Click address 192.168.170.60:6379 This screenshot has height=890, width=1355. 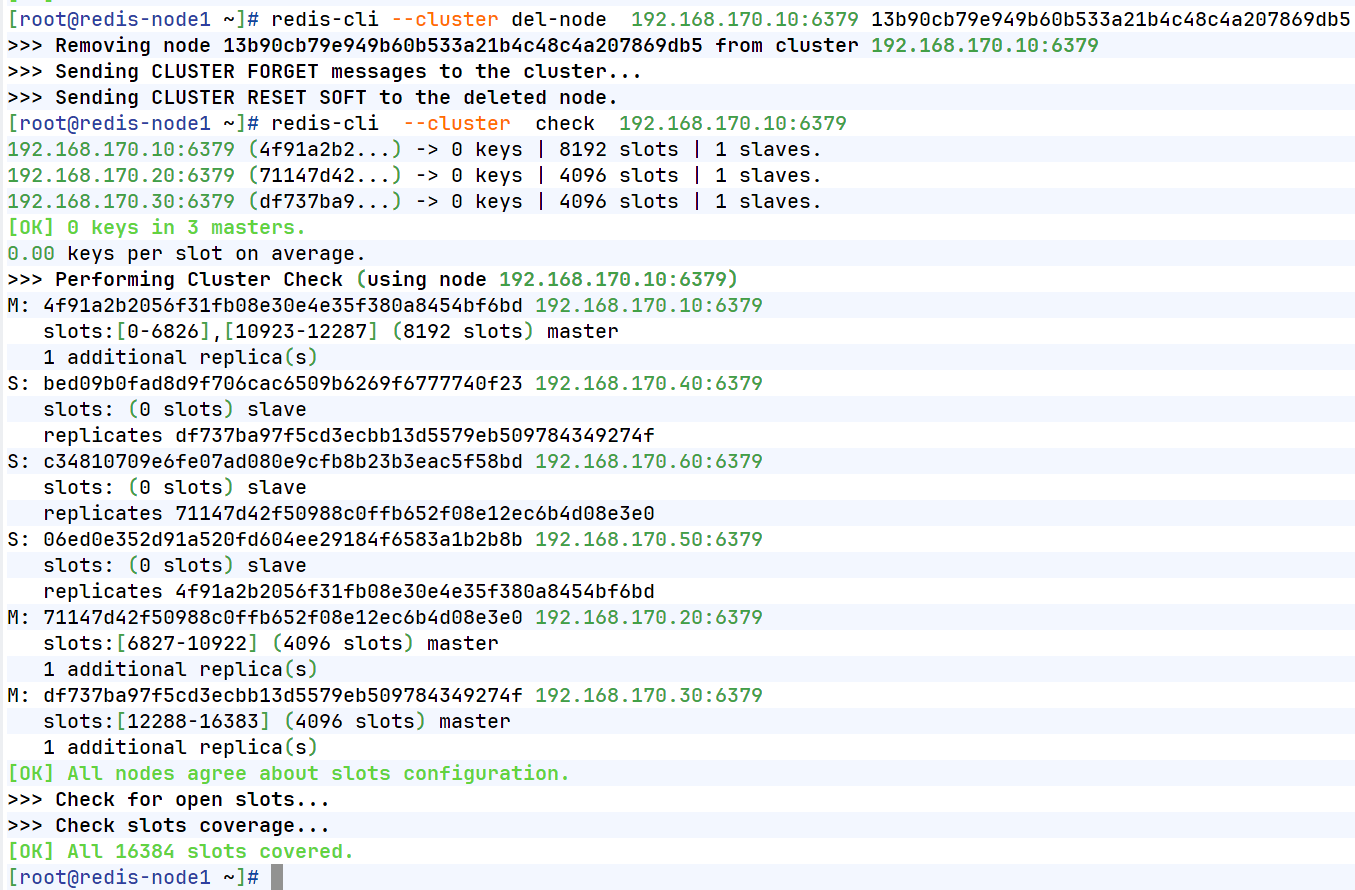pyautogui.click(x=649, y=461)
